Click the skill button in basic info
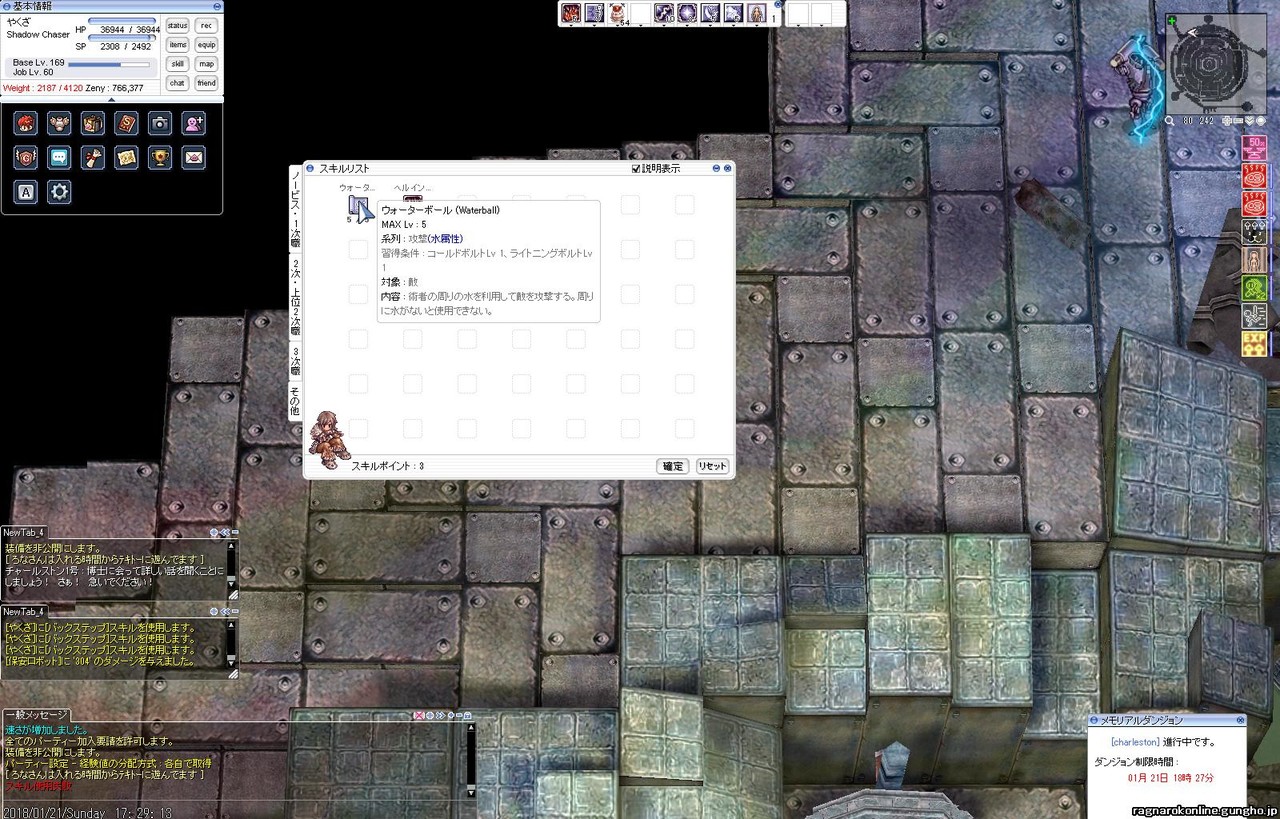The image size is (1280, 819). tap(178, 64)
